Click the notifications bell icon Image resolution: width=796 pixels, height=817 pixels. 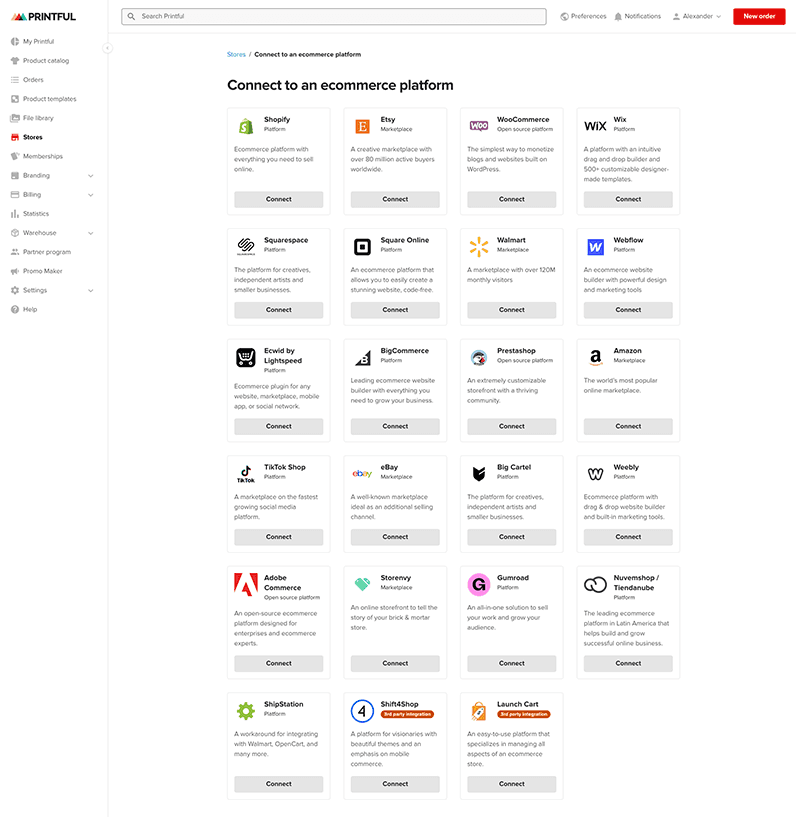click(618, 17)
